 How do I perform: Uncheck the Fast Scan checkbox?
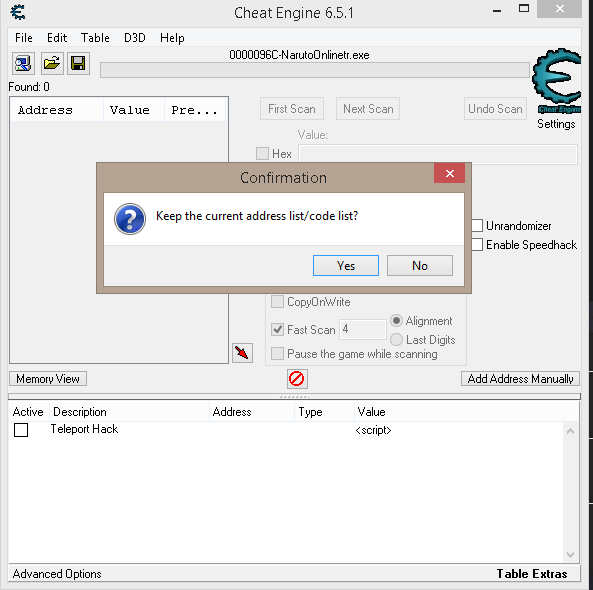click(277, 329)
